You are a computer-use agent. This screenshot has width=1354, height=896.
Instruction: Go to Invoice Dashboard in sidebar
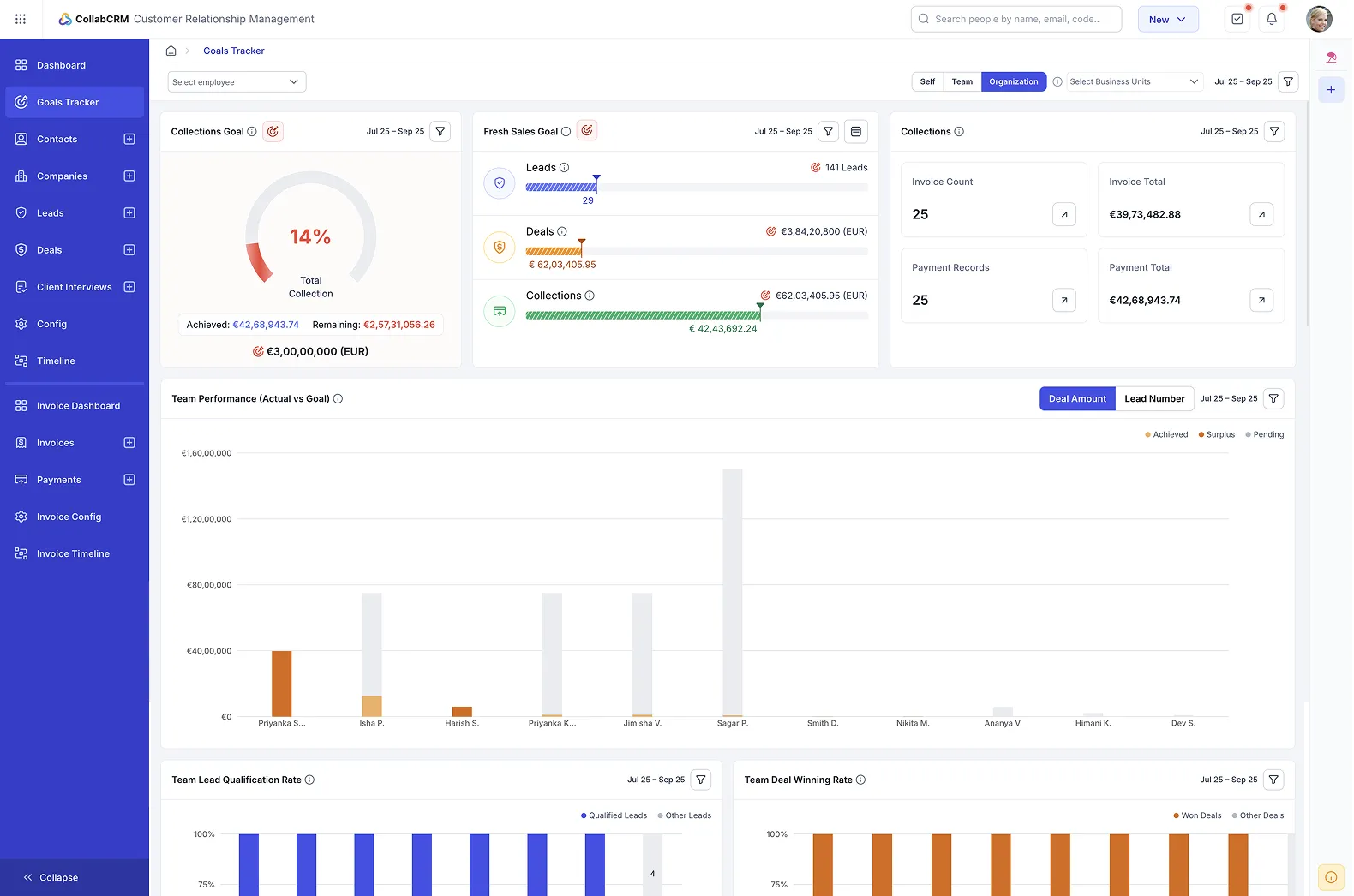78,406
